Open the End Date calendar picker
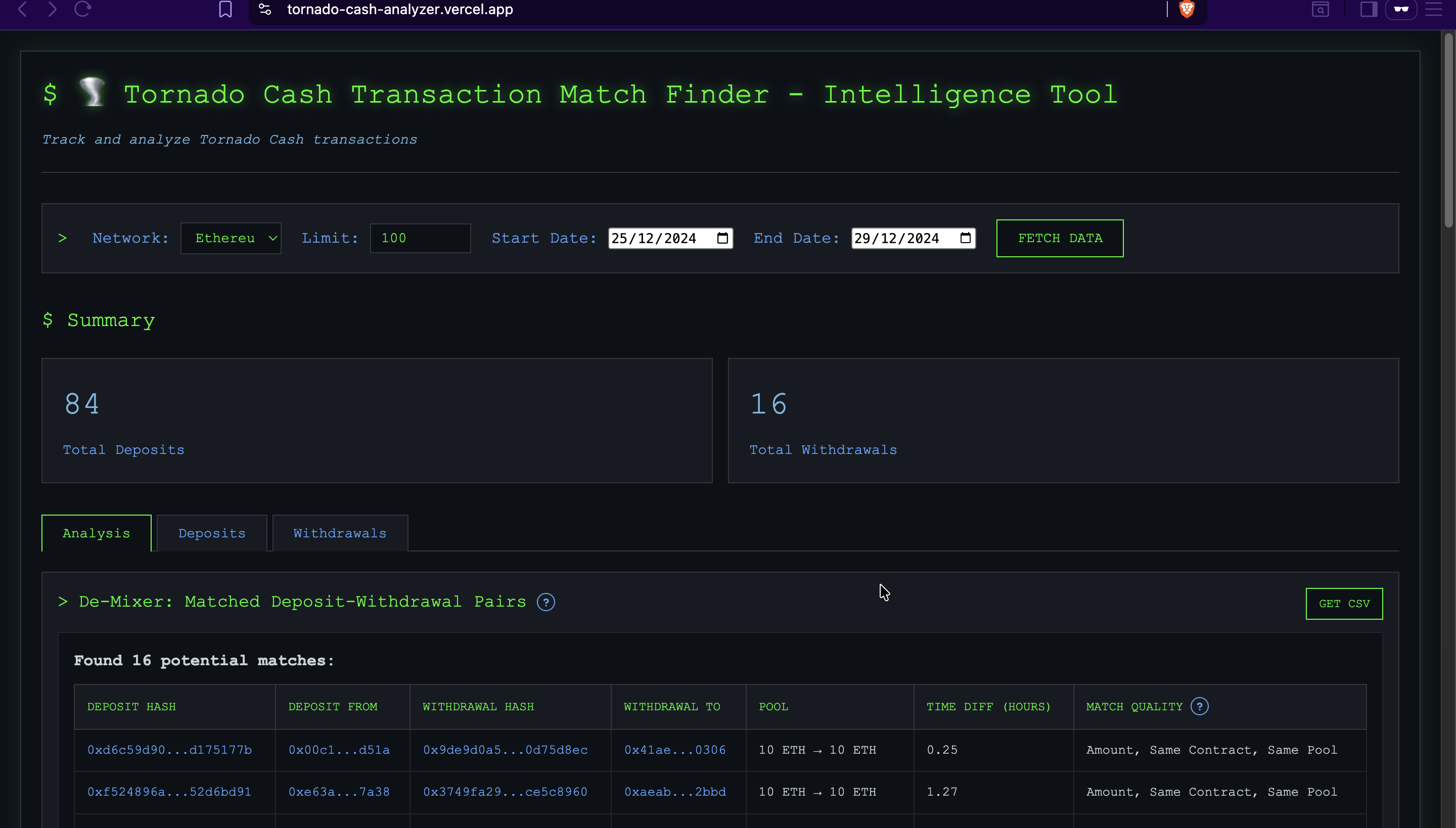The height and width of the screenshot is (828, 1456). 965,238
